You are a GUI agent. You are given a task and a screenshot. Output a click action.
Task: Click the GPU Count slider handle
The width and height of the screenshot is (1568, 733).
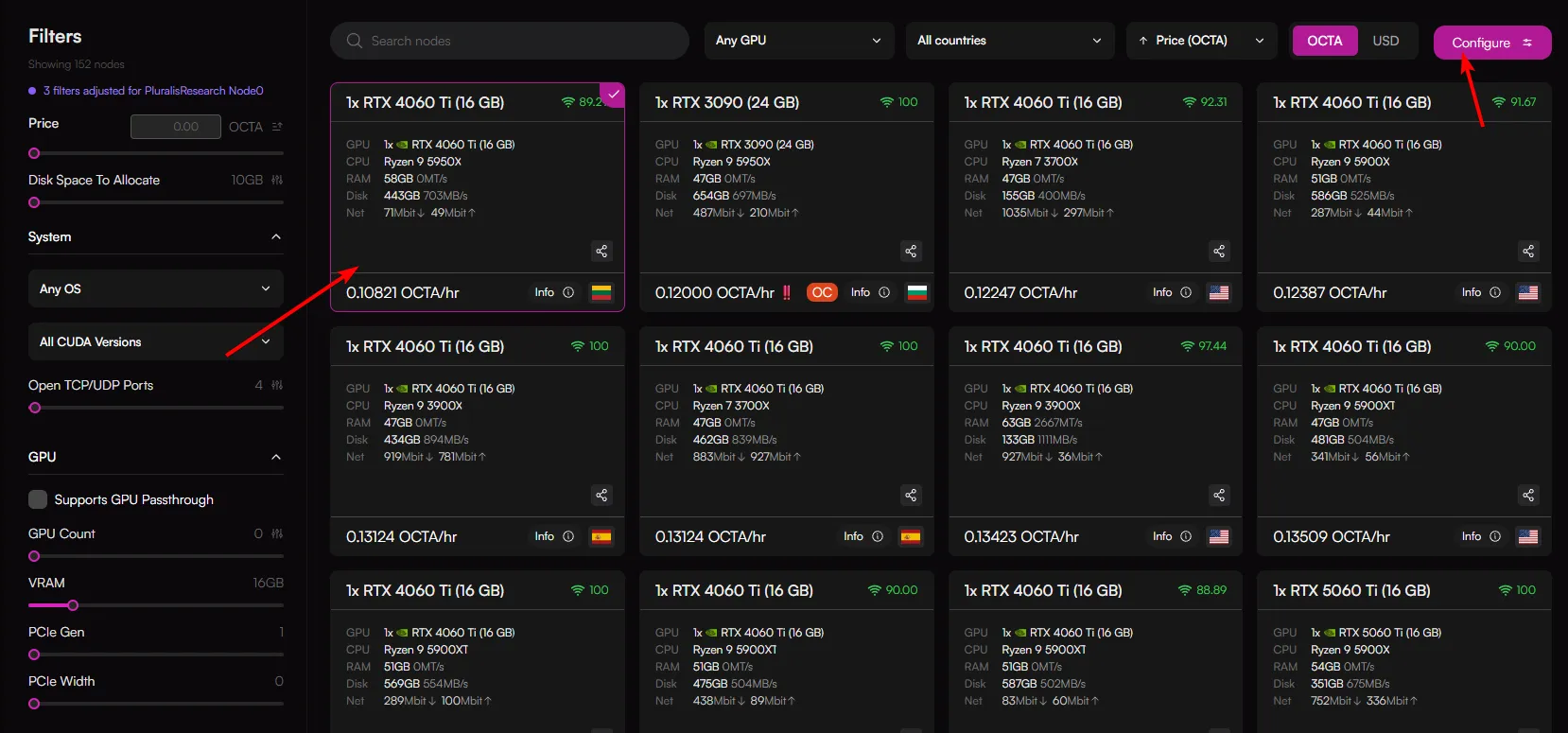34,556
